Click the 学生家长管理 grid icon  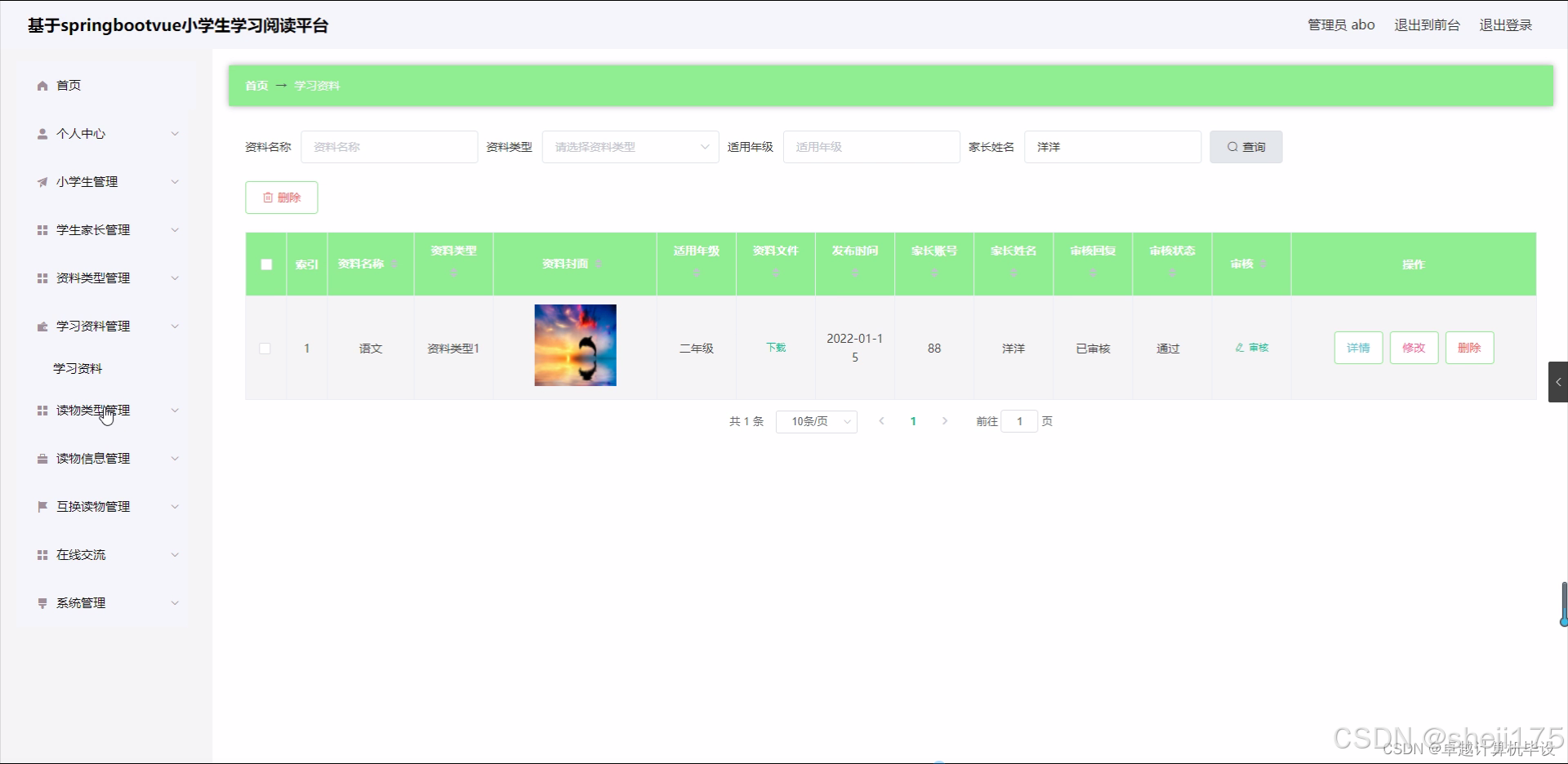coord(42,229)
